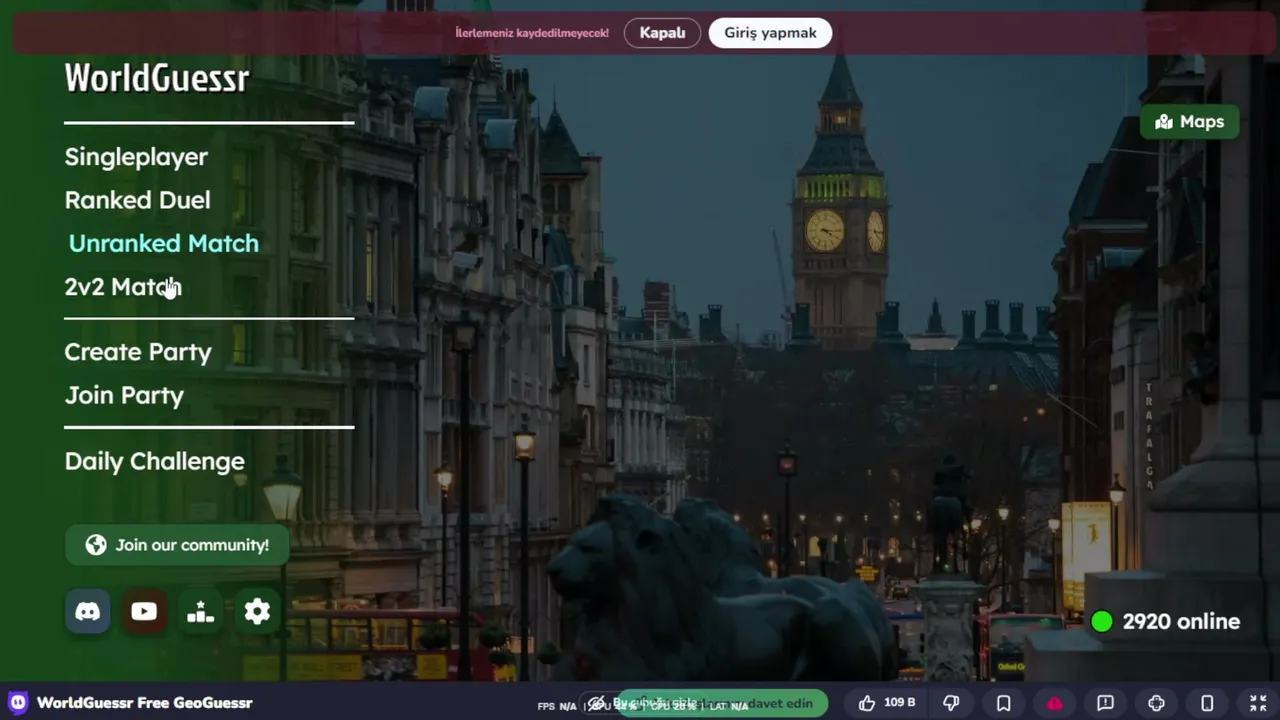This screenshot has width=1280, height=720.
Task: Report a problem via flag-exclamation icon
Action: (x=1105, y=703)
